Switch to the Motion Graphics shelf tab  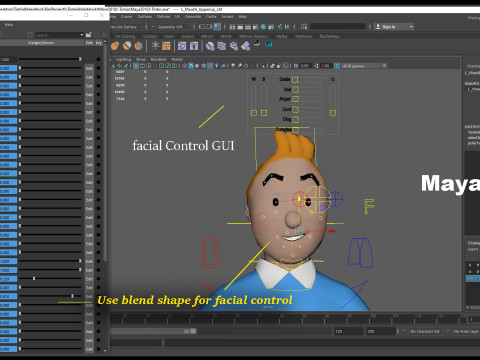[x=254, y=36]
